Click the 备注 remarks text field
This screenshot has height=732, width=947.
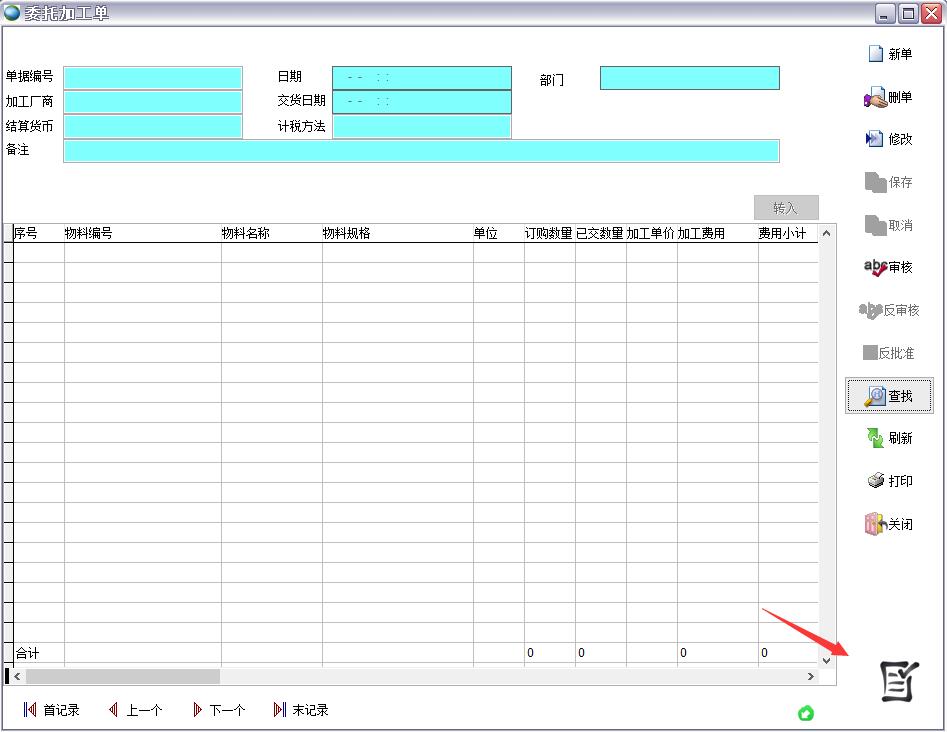pos(421,151)
